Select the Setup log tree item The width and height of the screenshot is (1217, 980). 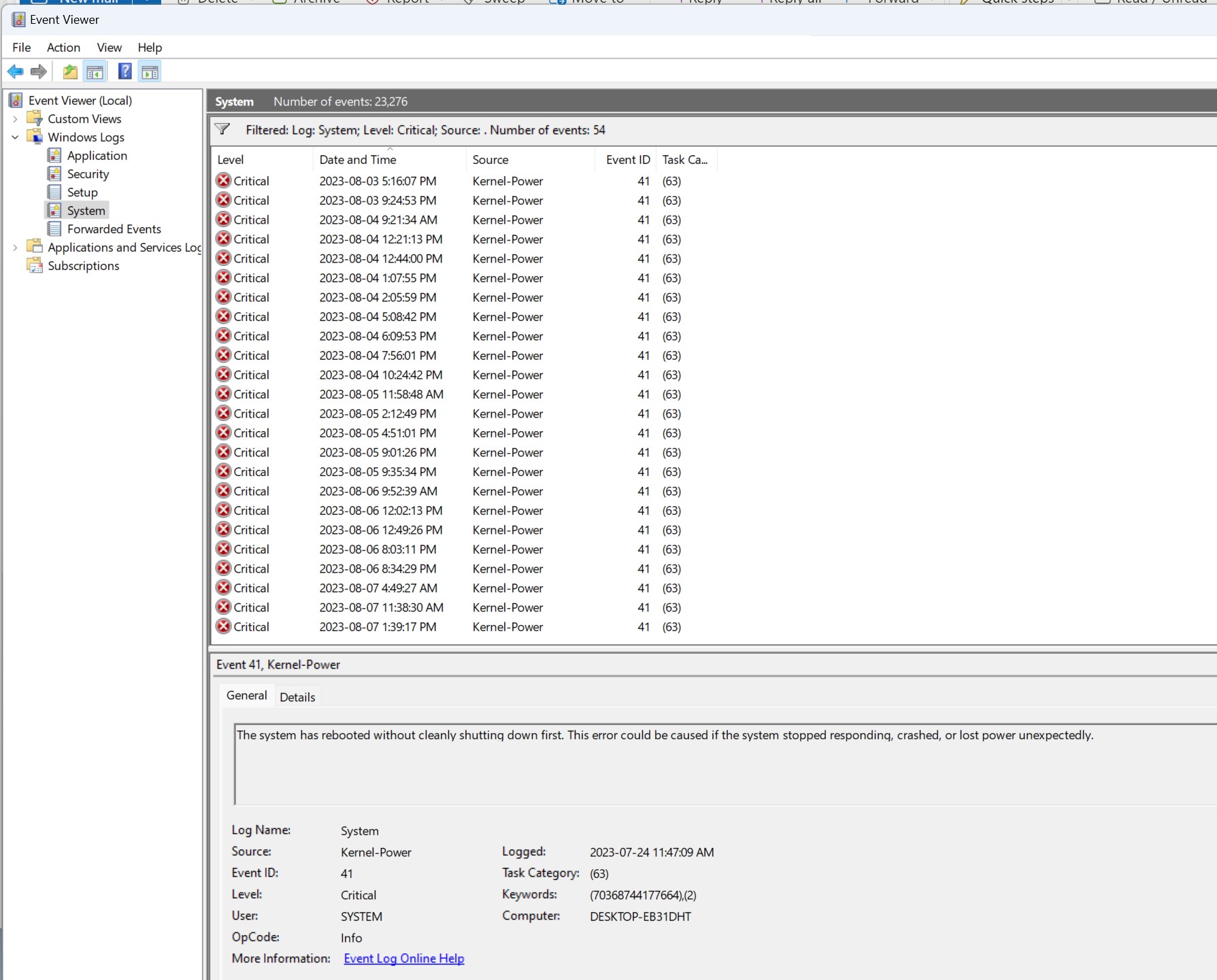(x=82, y=192)
